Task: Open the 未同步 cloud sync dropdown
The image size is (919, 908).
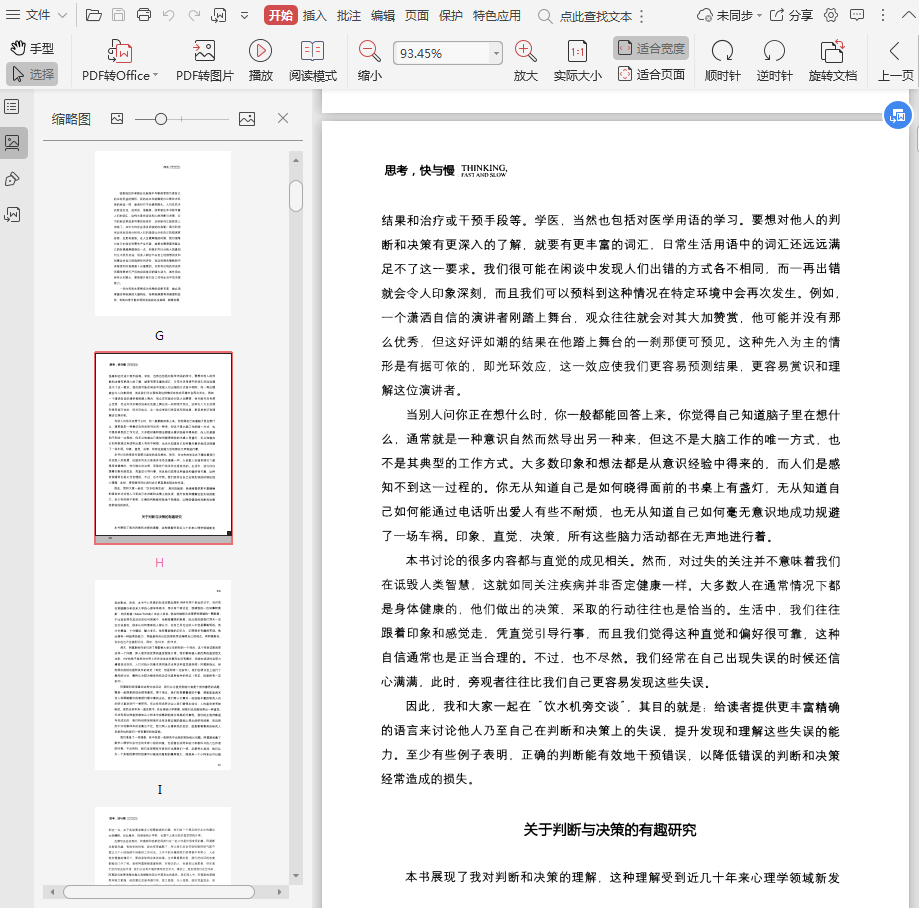Action: tap(729, 16)
